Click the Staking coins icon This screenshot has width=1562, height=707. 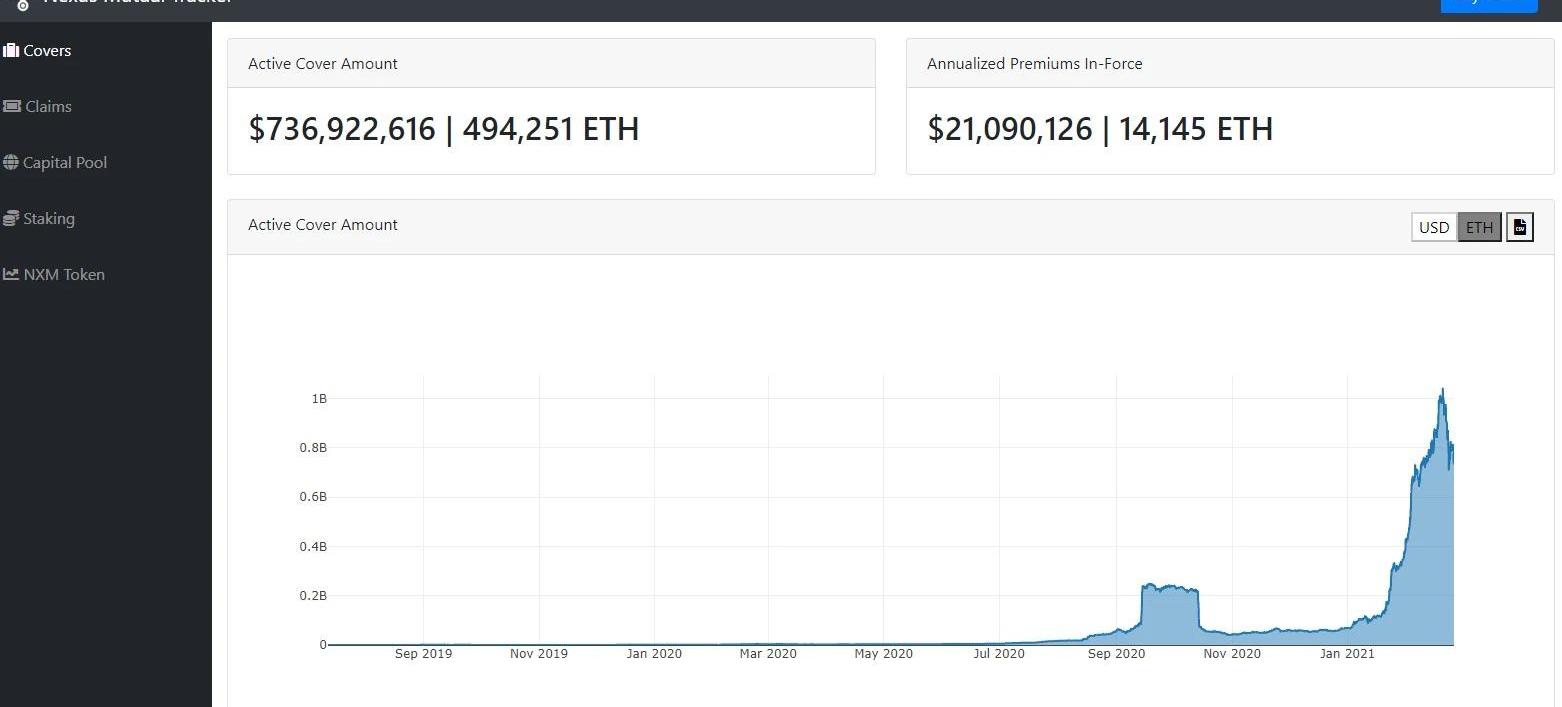coord(11,218)
